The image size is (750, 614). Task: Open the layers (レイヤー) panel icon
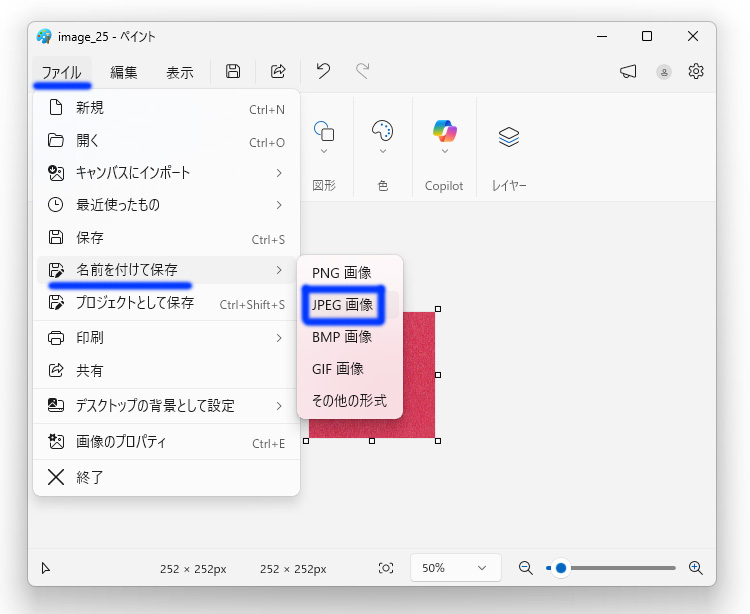pos(509,137)
